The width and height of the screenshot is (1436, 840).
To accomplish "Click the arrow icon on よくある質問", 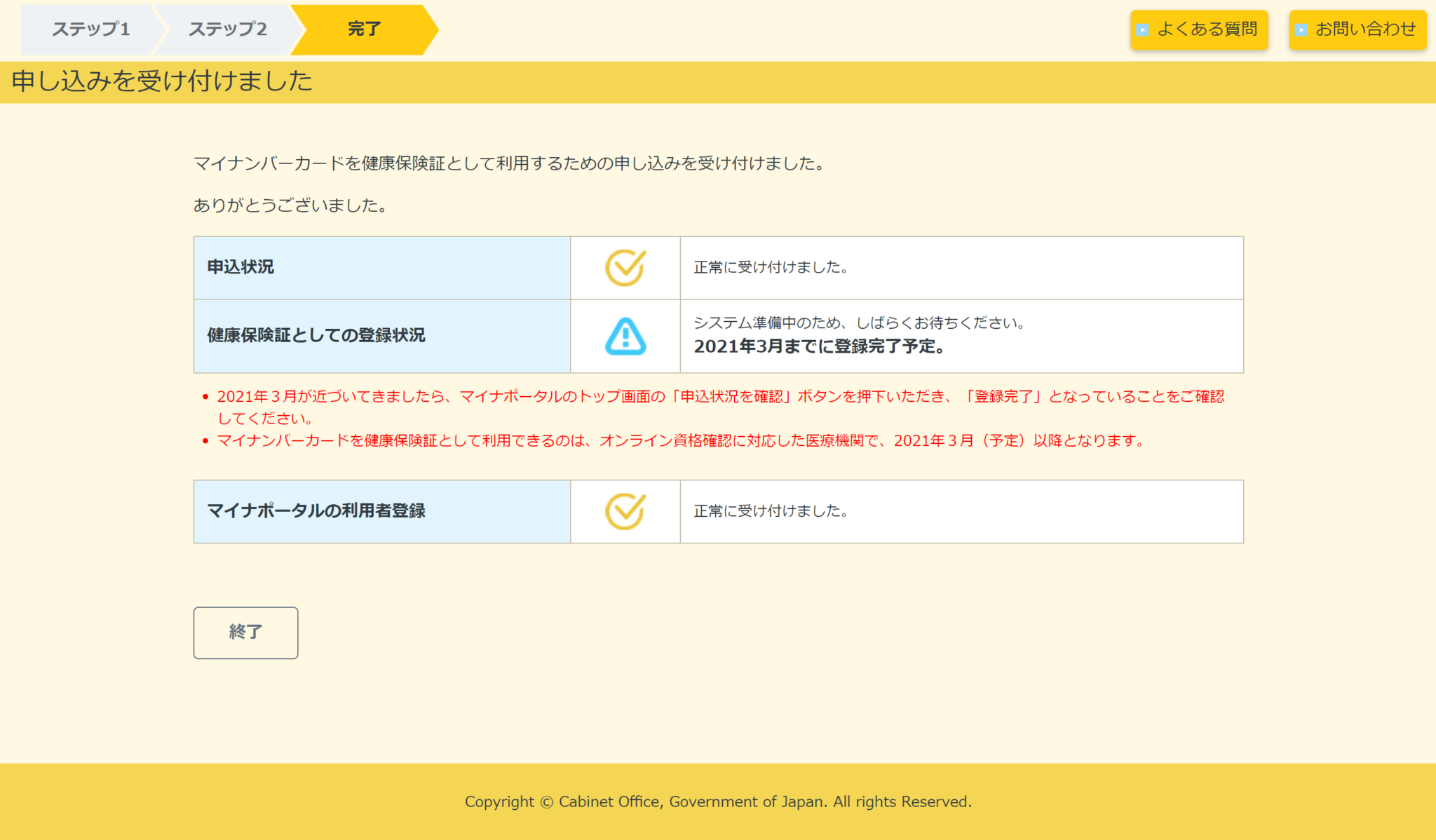I will tap(1142, 30).
